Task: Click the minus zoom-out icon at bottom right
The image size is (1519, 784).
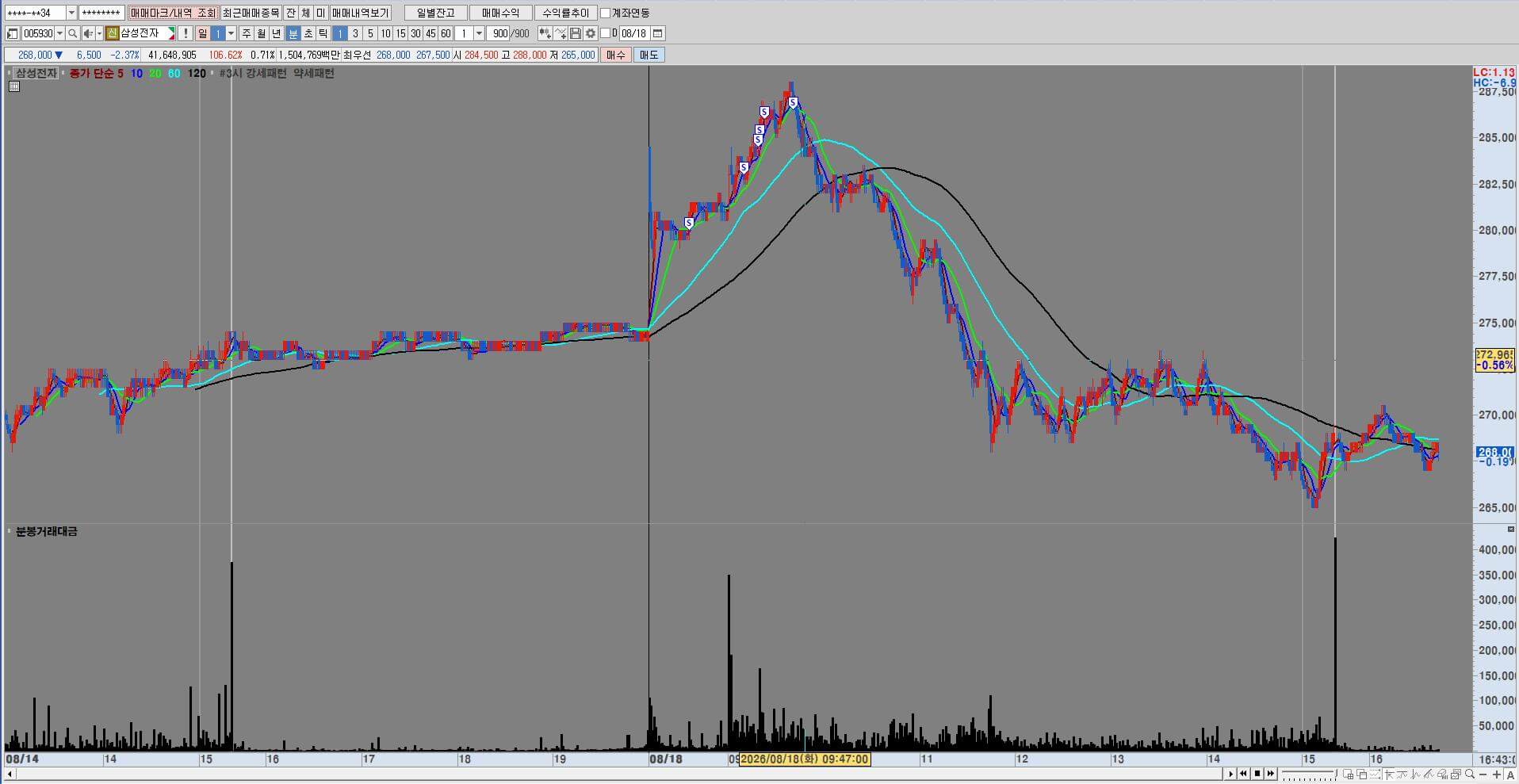Action: coord(1483,774)
